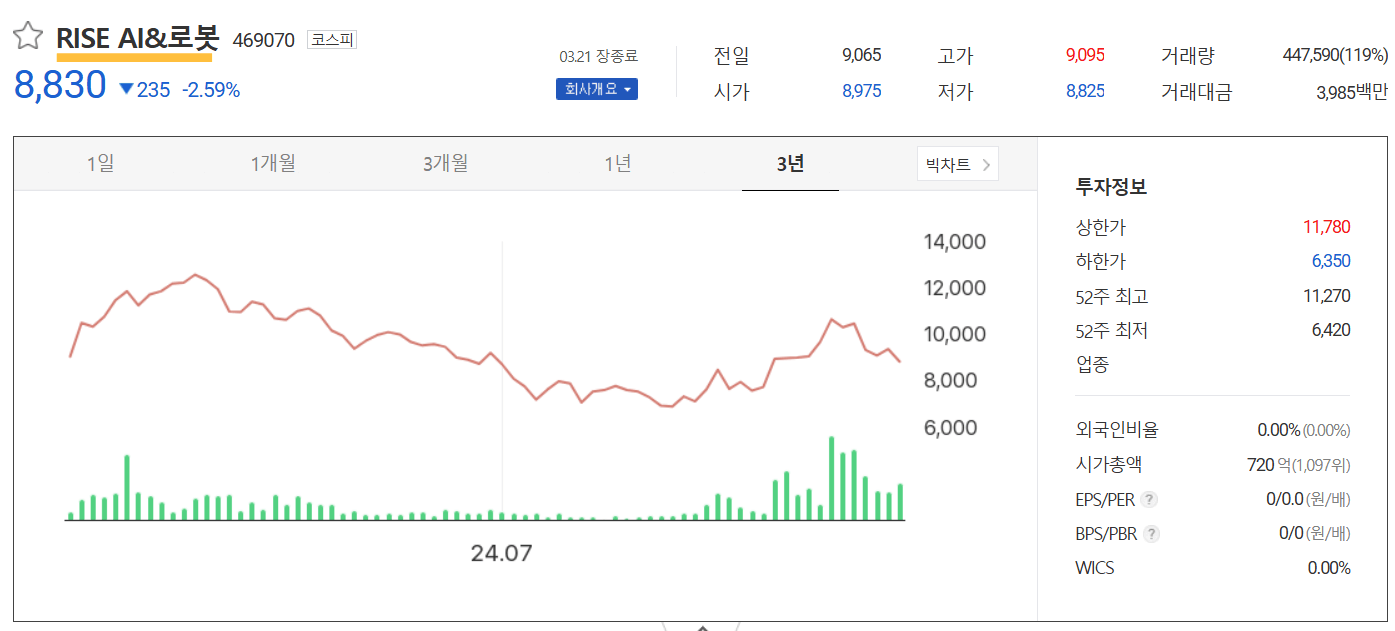This screenshot has width=1395, height=631.
Task: Switch to the 1일 chart tab
Action: (x=99, y=163)
